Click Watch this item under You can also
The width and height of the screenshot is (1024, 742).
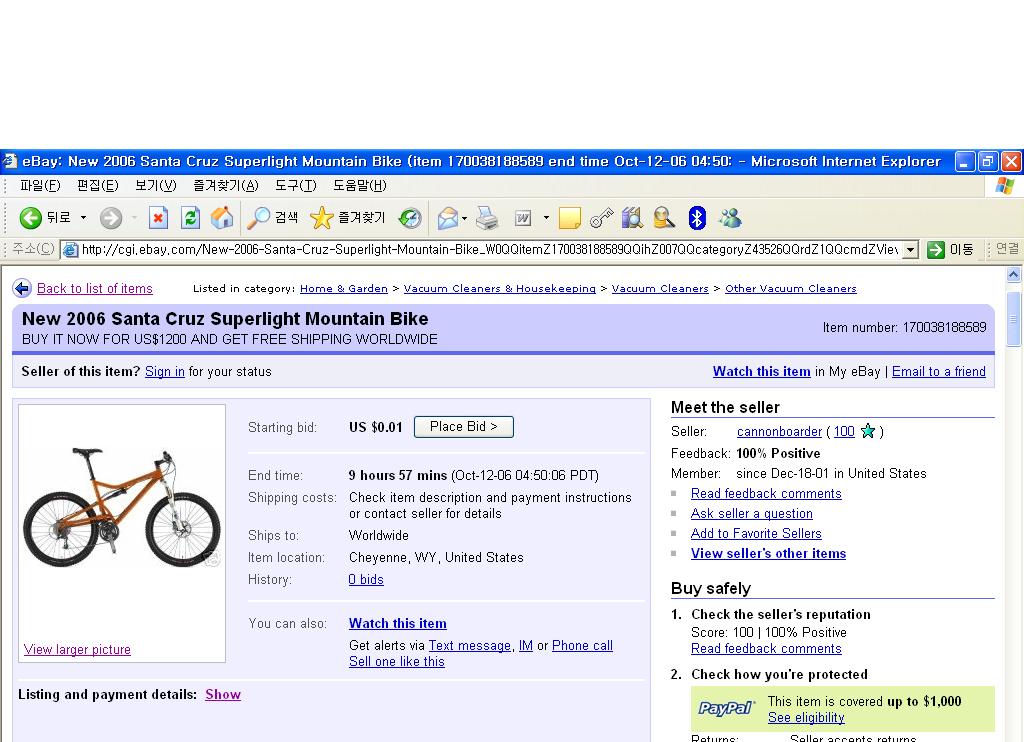(398, 624)
